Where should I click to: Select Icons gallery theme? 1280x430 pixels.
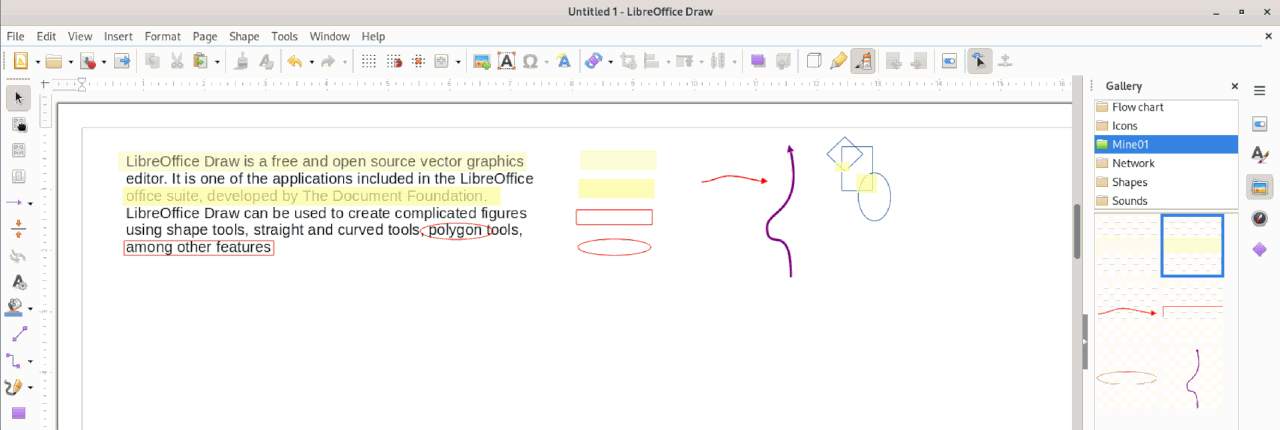click(1167, 126)
